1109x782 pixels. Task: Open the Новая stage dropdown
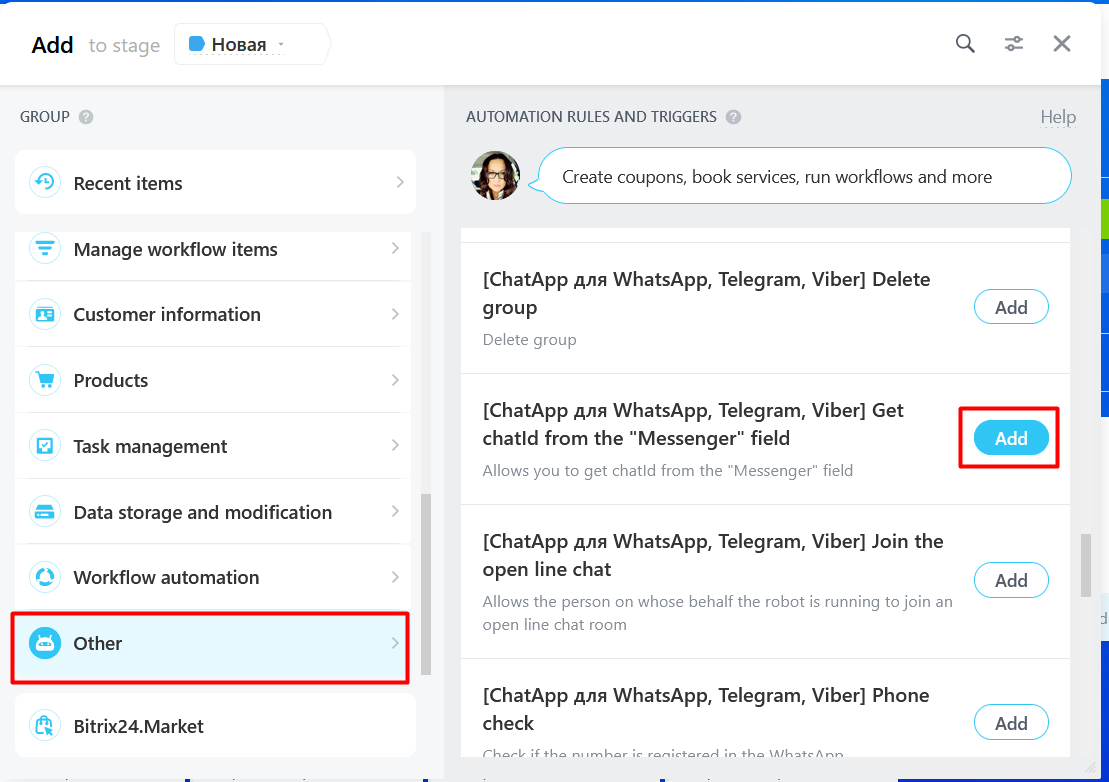click(251, 44)
